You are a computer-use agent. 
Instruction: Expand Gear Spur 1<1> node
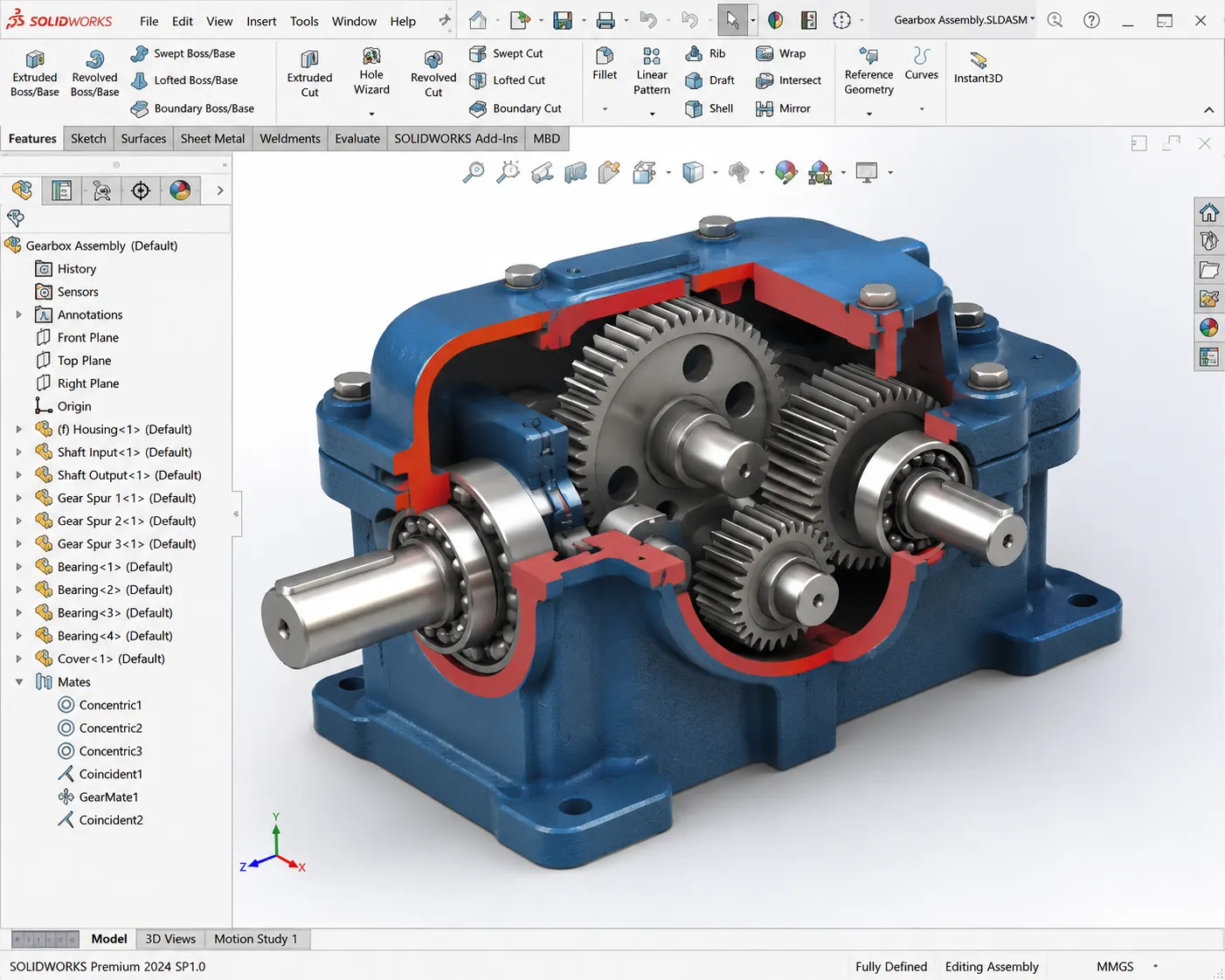(x=19, y=498)
